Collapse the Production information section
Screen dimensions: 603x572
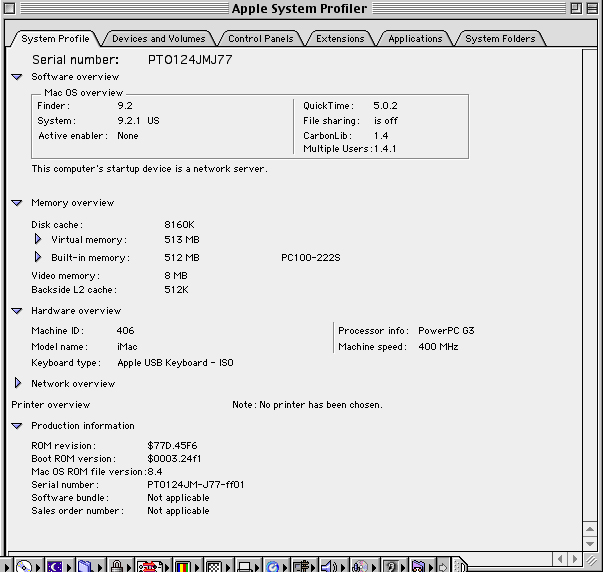[17, 426]
